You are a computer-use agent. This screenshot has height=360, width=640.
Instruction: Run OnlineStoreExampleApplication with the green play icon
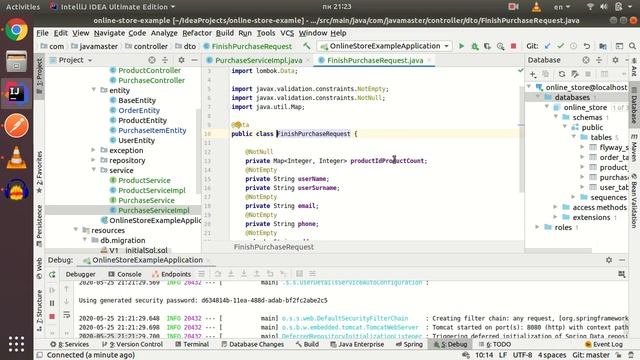[462, 46]
